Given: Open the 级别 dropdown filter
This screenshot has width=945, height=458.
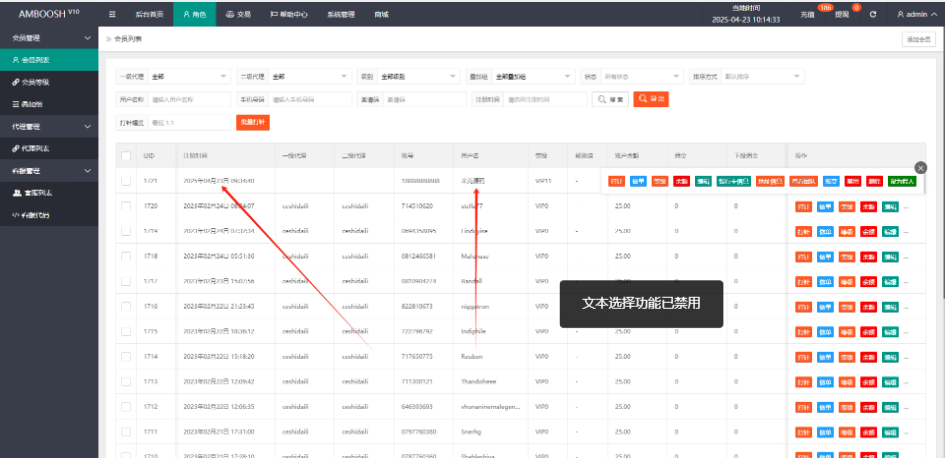Looking at the screenshot, I should [419, 77].
